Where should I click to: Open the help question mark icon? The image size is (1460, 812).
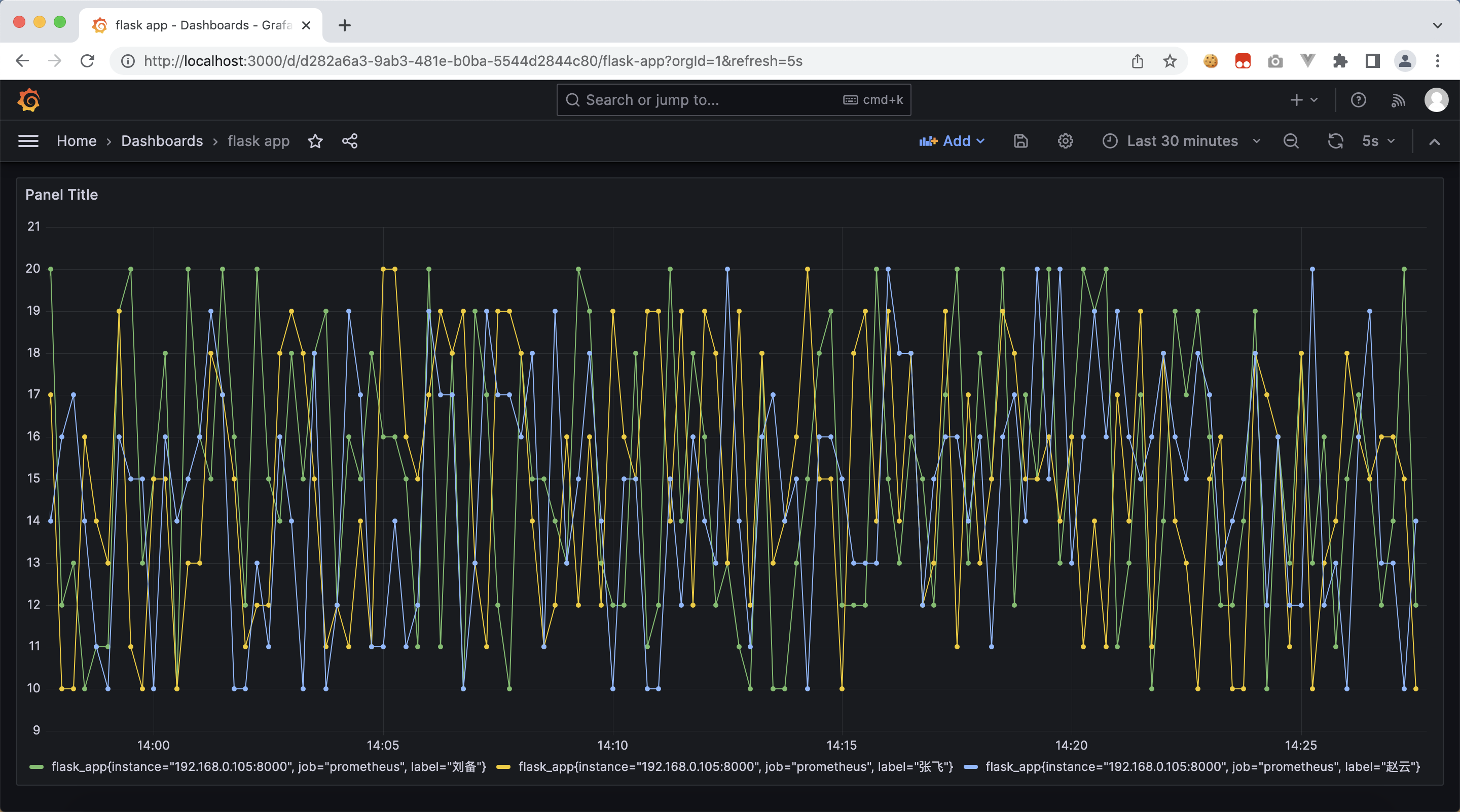pyautogui.click(x=1358, y=100)
